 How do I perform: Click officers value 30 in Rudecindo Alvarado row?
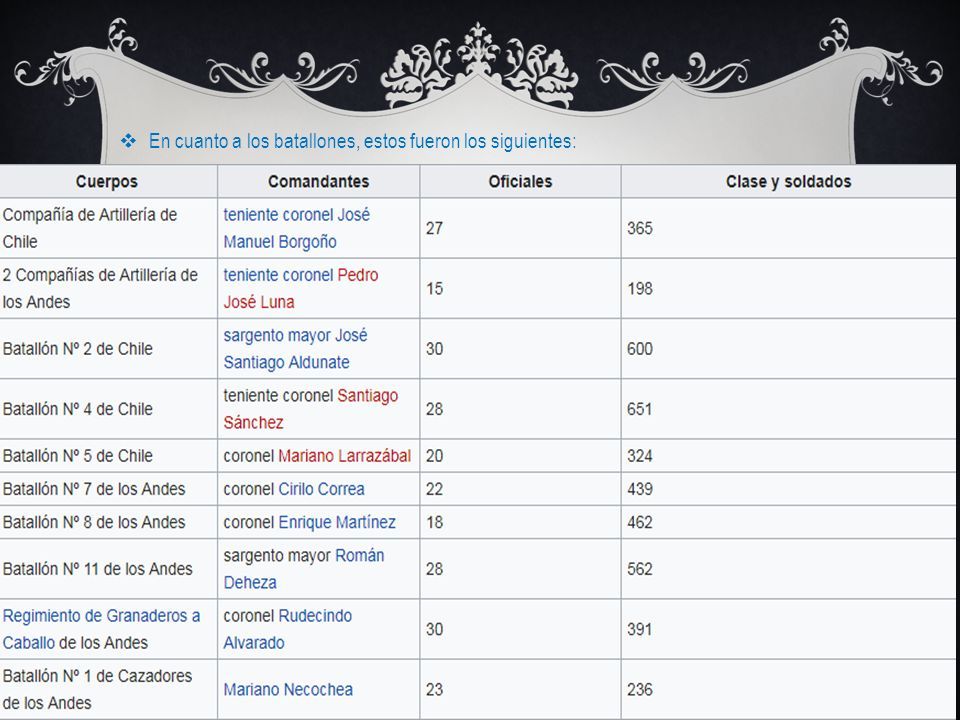[435, 629]
